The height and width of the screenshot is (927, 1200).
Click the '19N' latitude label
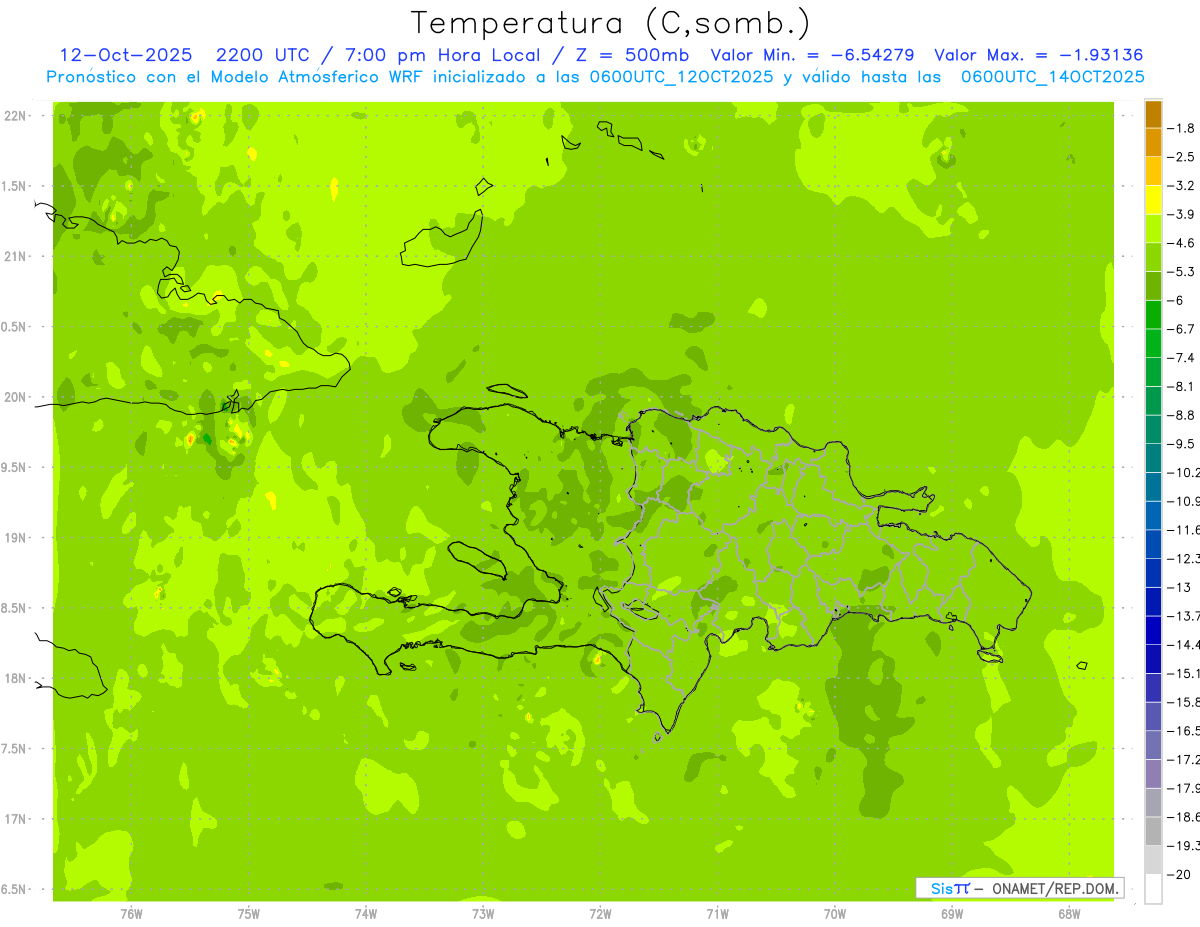pos(15,538)
